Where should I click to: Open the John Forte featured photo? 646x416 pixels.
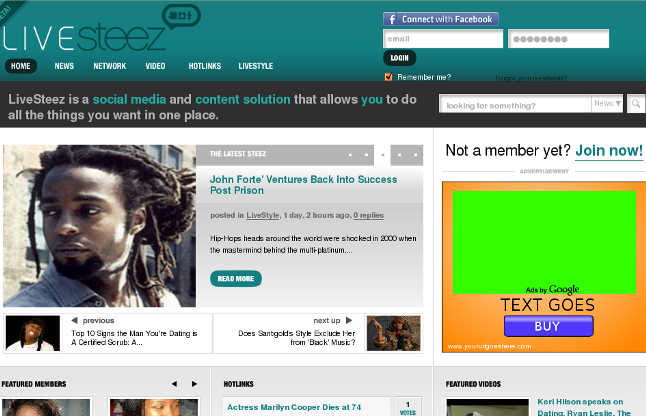click(100, 226)
